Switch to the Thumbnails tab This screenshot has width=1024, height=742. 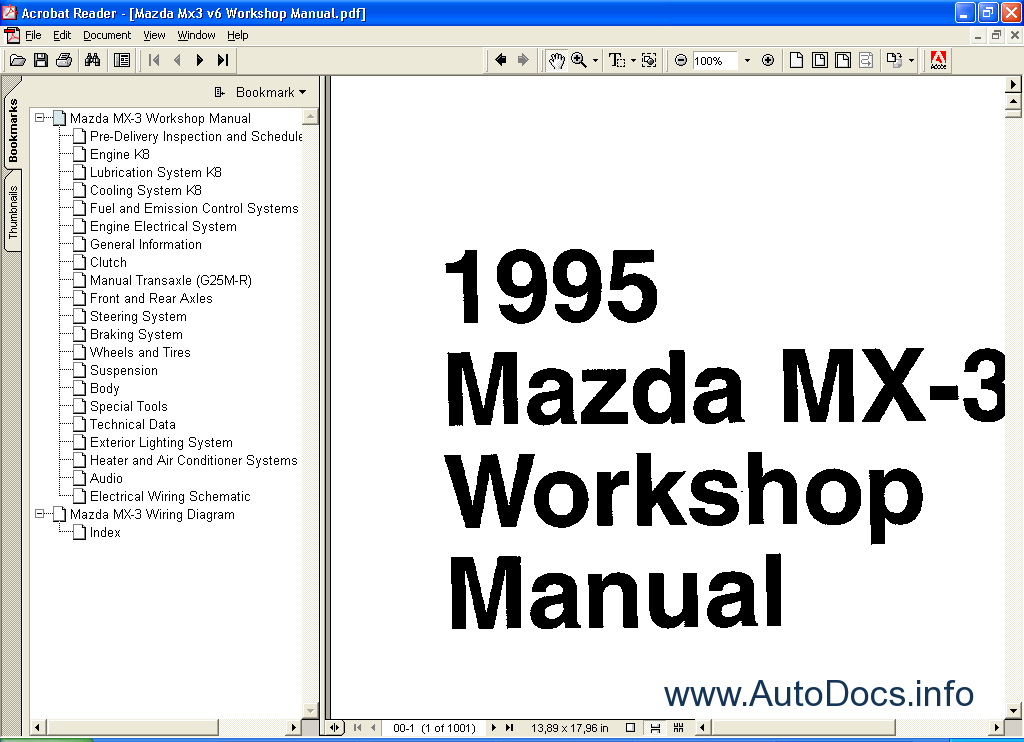[x=13, y=212]
